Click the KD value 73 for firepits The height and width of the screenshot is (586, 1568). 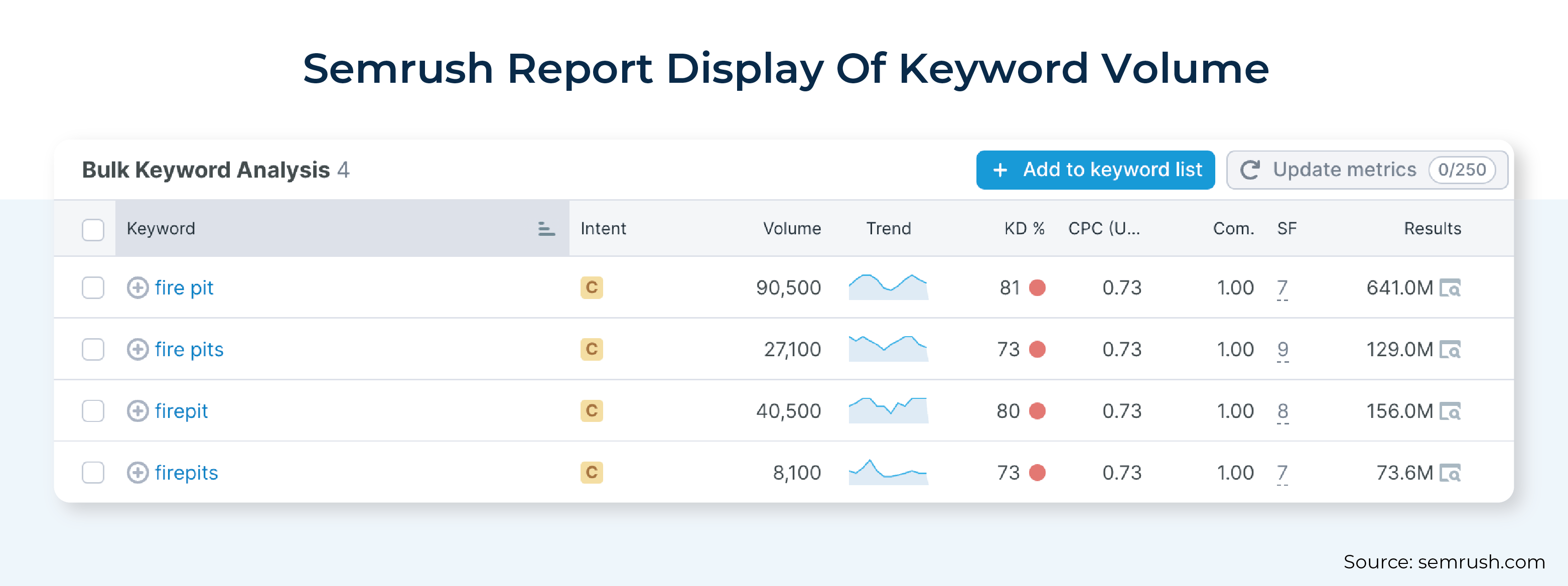pos(1008,473)
